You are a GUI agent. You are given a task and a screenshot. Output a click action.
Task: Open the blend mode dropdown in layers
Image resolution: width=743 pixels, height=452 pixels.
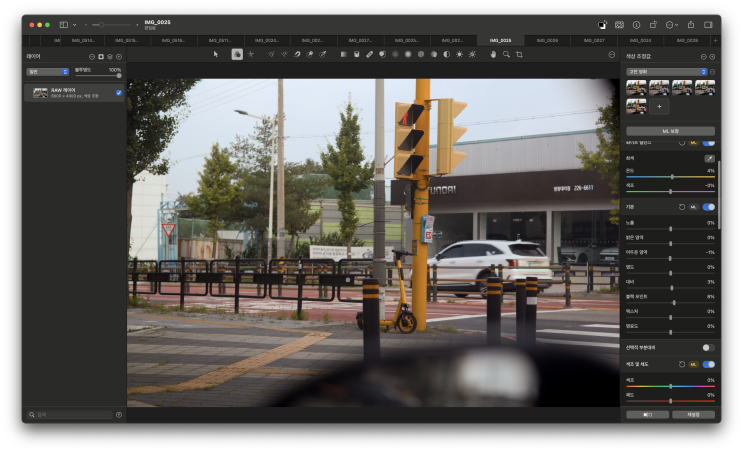coord(47,72)
